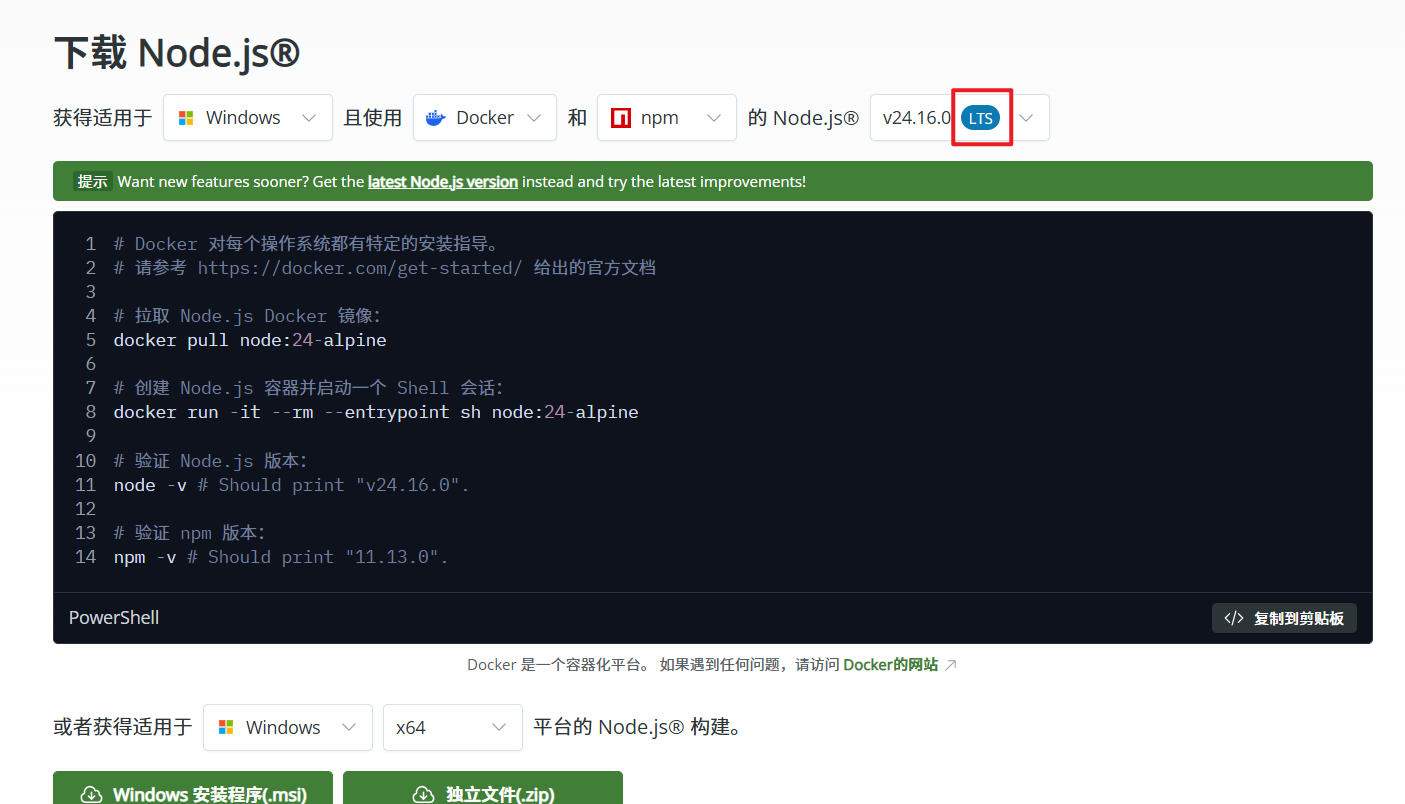The image size is (1405, 804).
Task: Click the 下载 Node.js® heading
Action: pos(177,53)
